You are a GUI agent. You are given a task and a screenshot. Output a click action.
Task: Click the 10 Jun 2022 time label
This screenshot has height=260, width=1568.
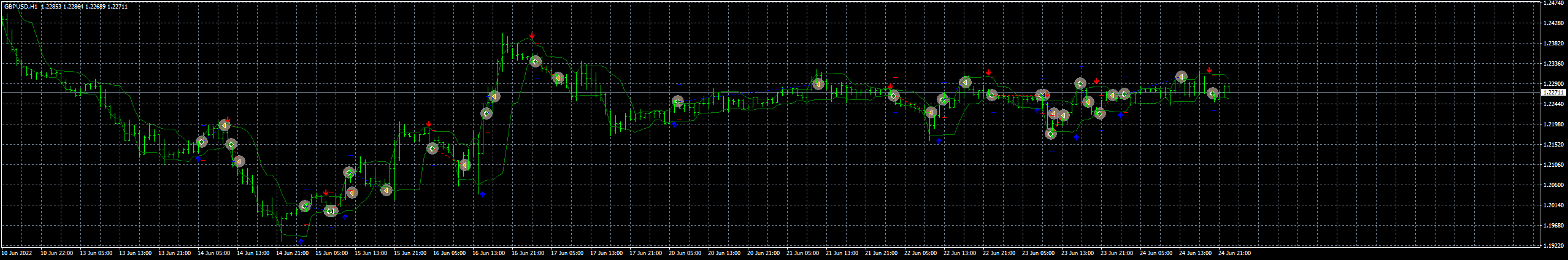point(17,253)
